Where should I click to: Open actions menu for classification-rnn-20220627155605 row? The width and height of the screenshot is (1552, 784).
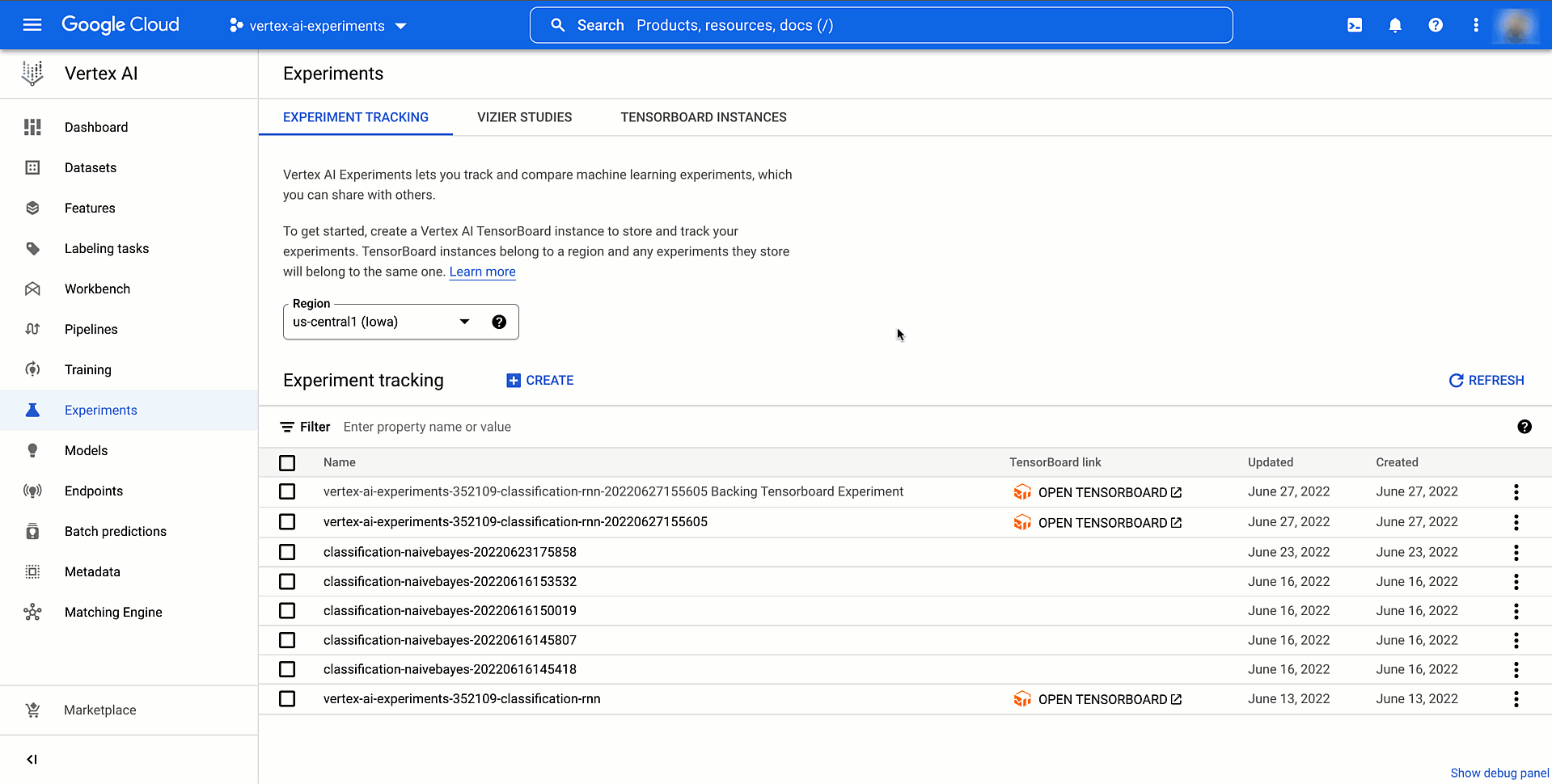tap(1516, 522)
